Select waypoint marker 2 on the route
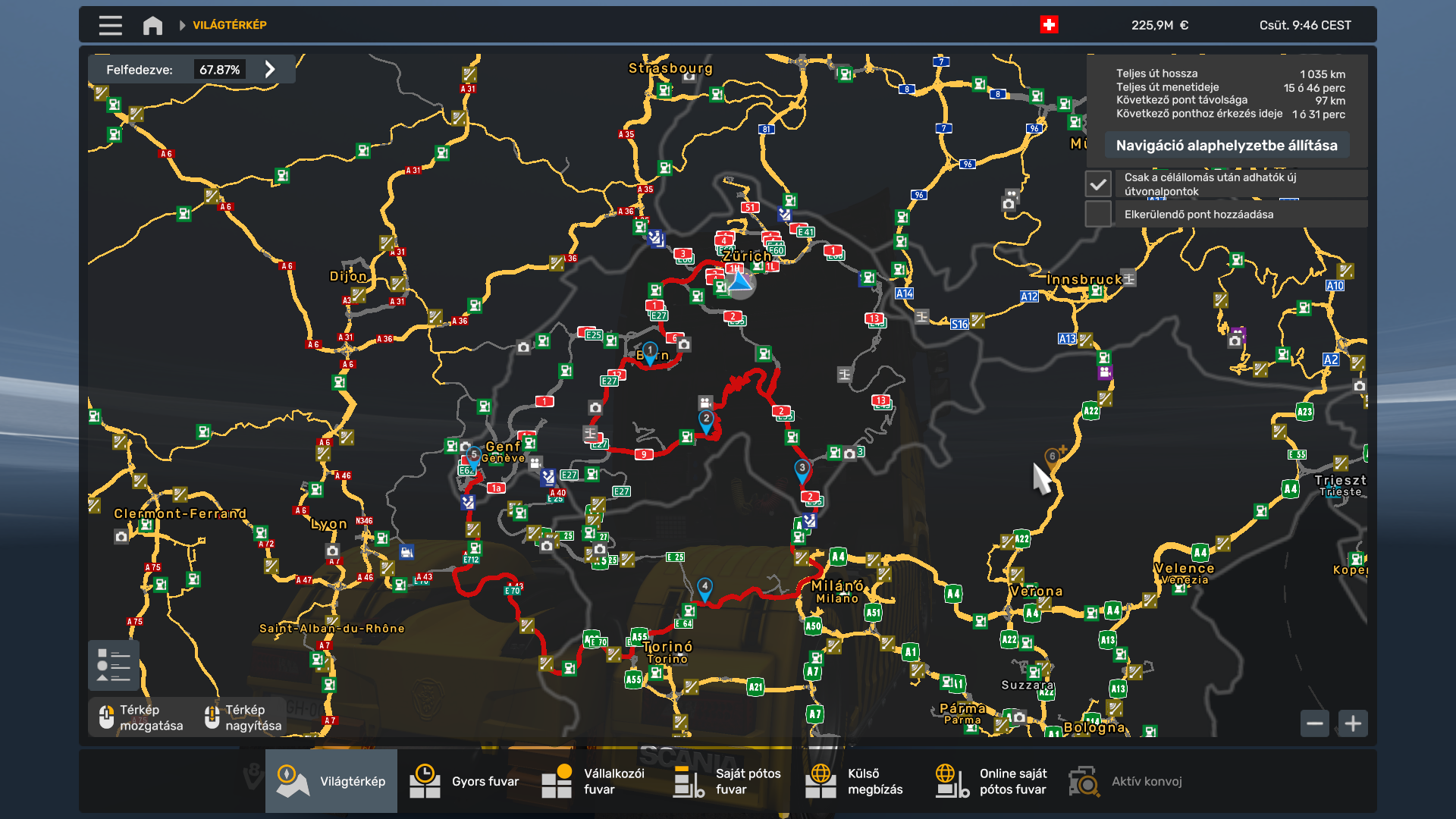Screen dimensions: 1456x819 (706, 422)
